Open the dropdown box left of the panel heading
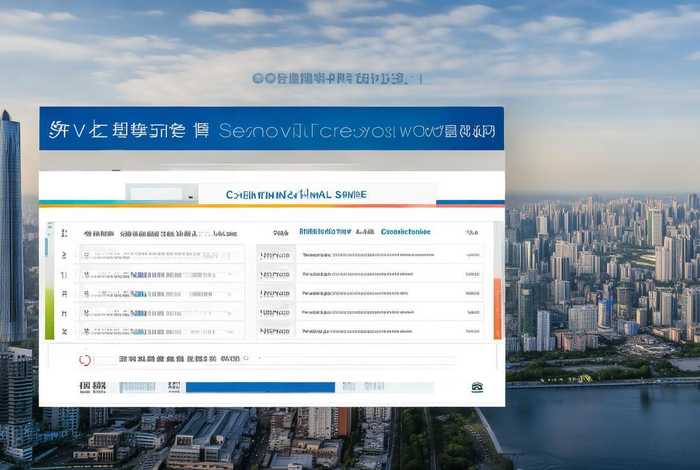The height and width of the screenshot is (470, 700). pos(161,194)
